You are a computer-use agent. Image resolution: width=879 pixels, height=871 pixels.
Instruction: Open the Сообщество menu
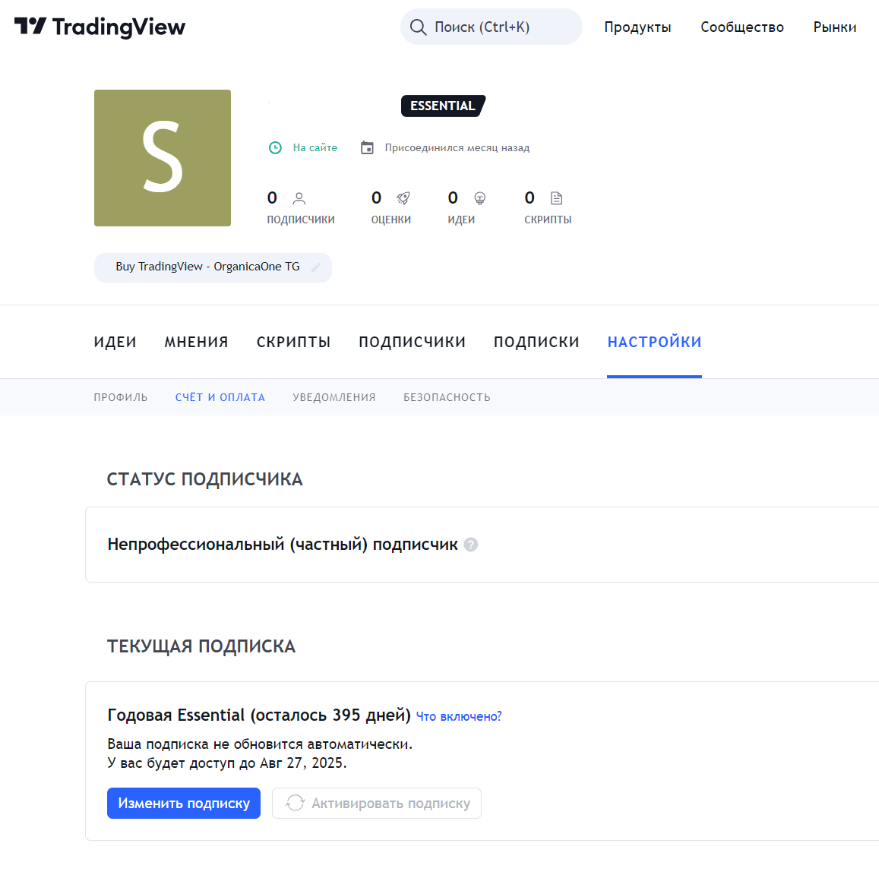point(742,27)
